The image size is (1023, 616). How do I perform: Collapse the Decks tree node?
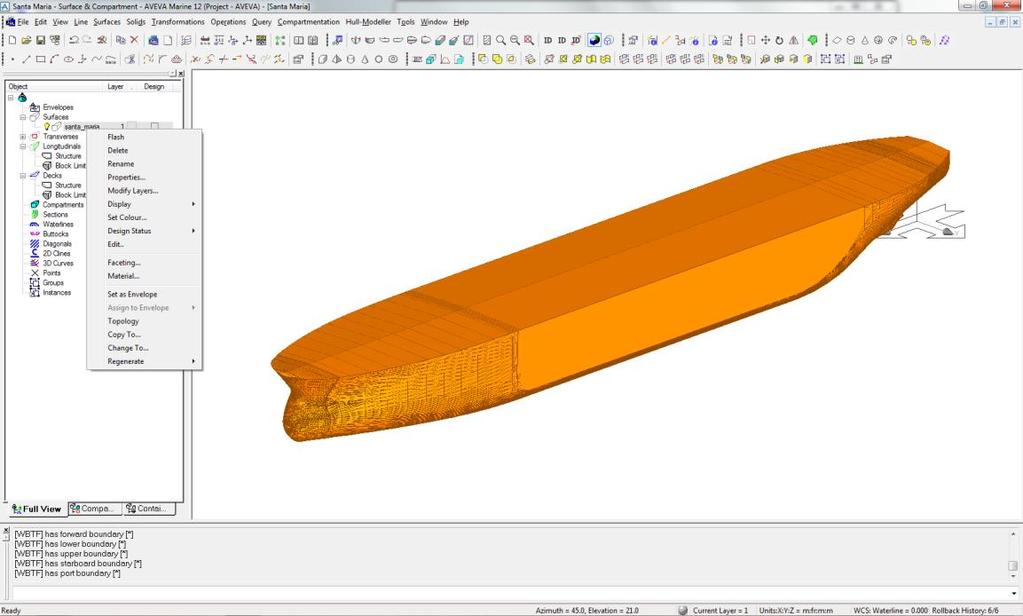click(x=23, y=176)
